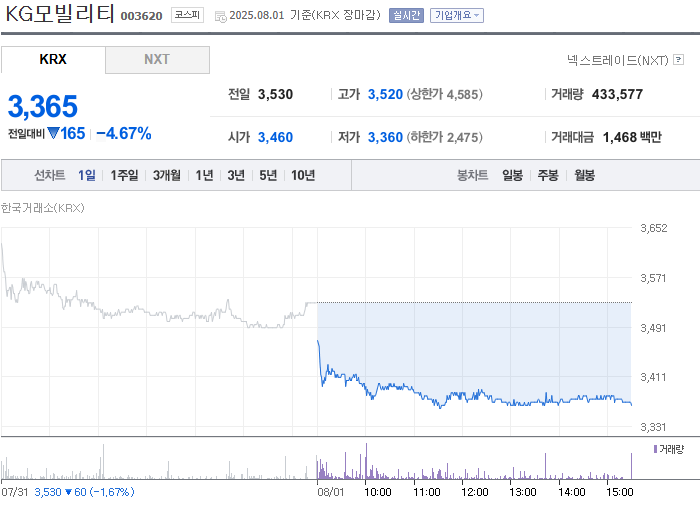This screenshot has width=700, height=505.
Task: Click the current price 3,365
Action: pos(42,106)
